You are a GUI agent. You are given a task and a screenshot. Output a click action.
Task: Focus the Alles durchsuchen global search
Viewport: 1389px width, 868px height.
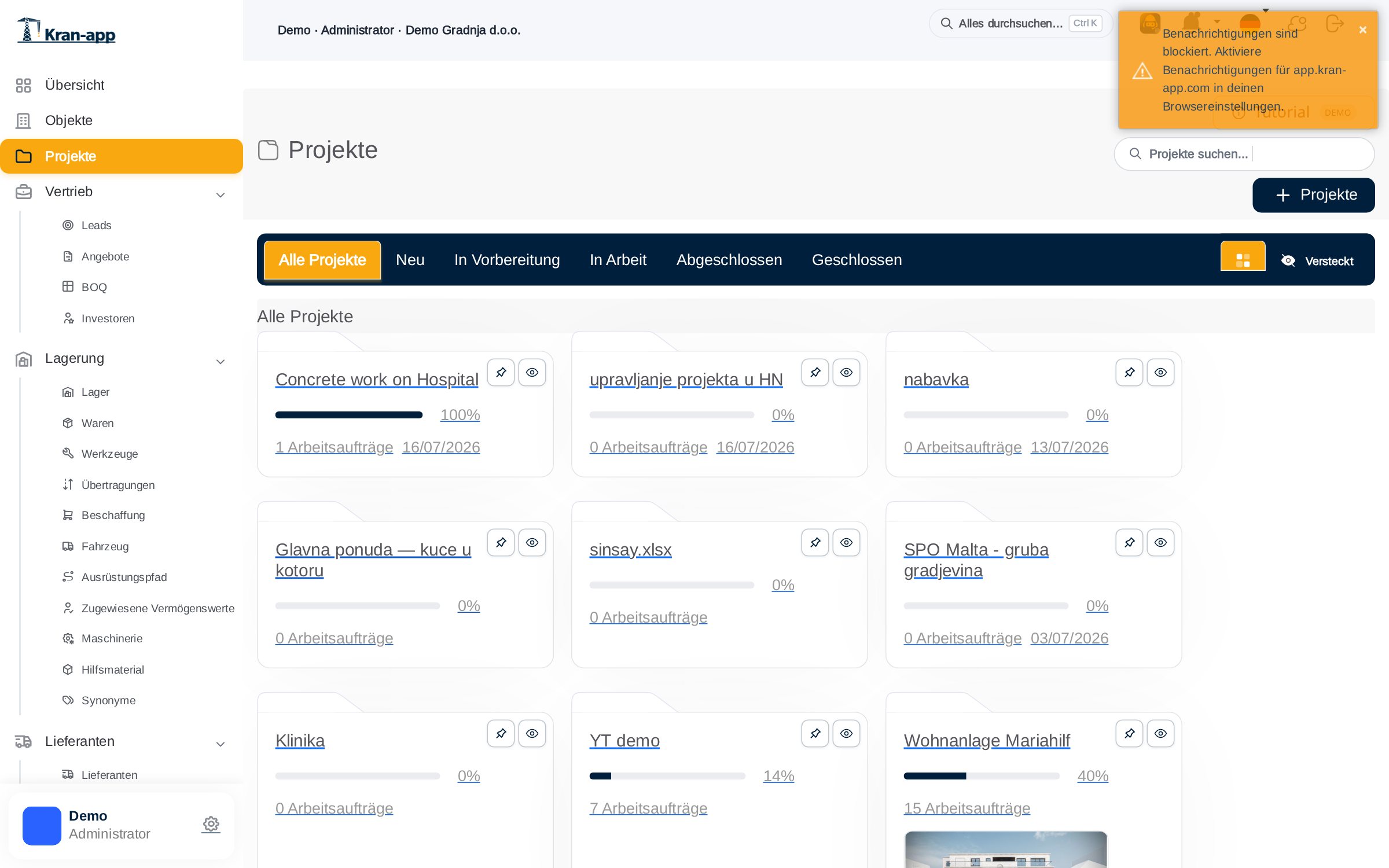(1021, 24)
